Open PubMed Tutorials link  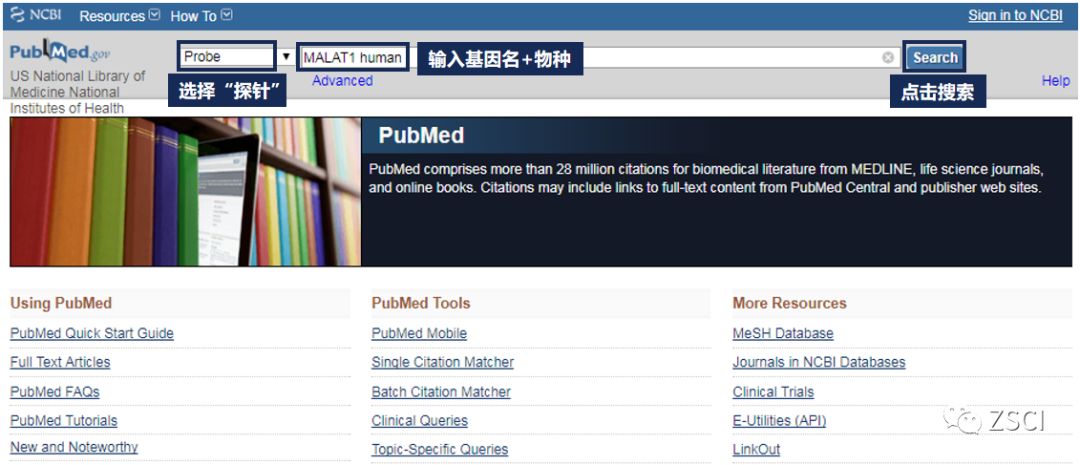click(x=63, y=420)
